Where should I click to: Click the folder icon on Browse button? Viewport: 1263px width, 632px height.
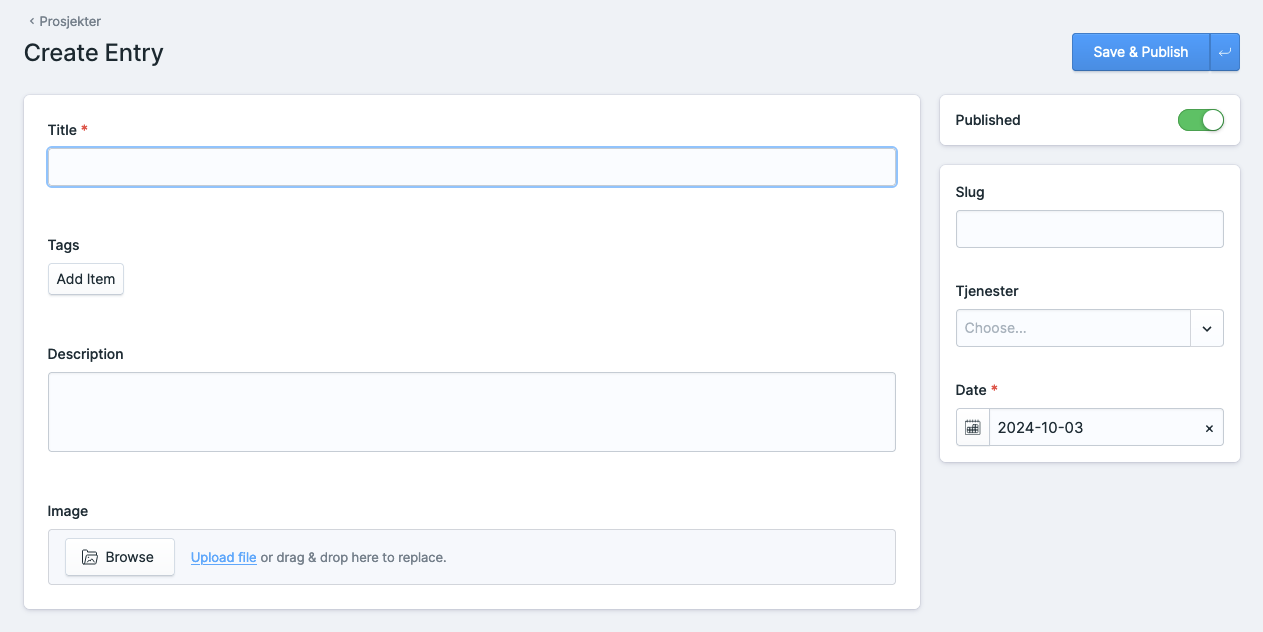(x=90, y=557)
